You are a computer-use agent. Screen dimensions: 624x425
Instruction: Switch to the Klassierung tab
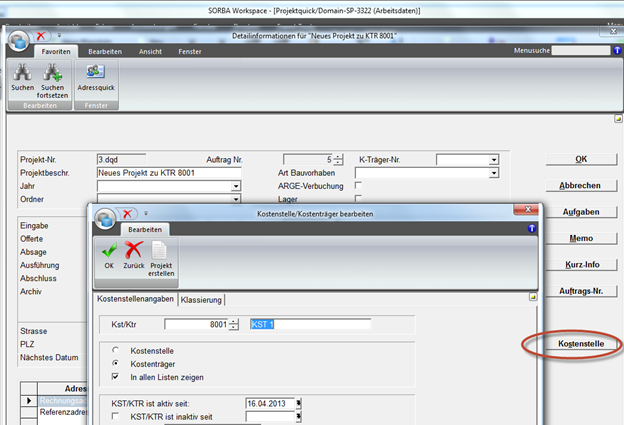[x=201, y=300]
